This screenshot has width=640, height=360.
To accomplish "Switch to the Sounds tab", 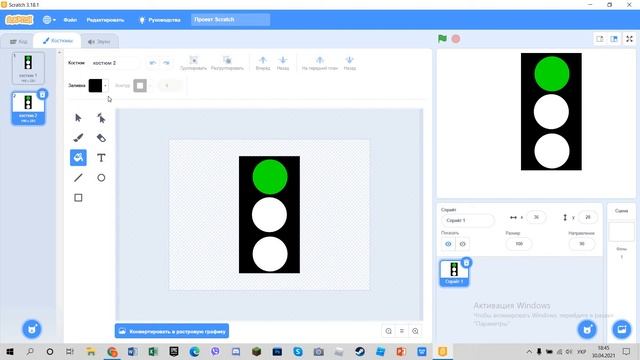I will pos(99,42).
